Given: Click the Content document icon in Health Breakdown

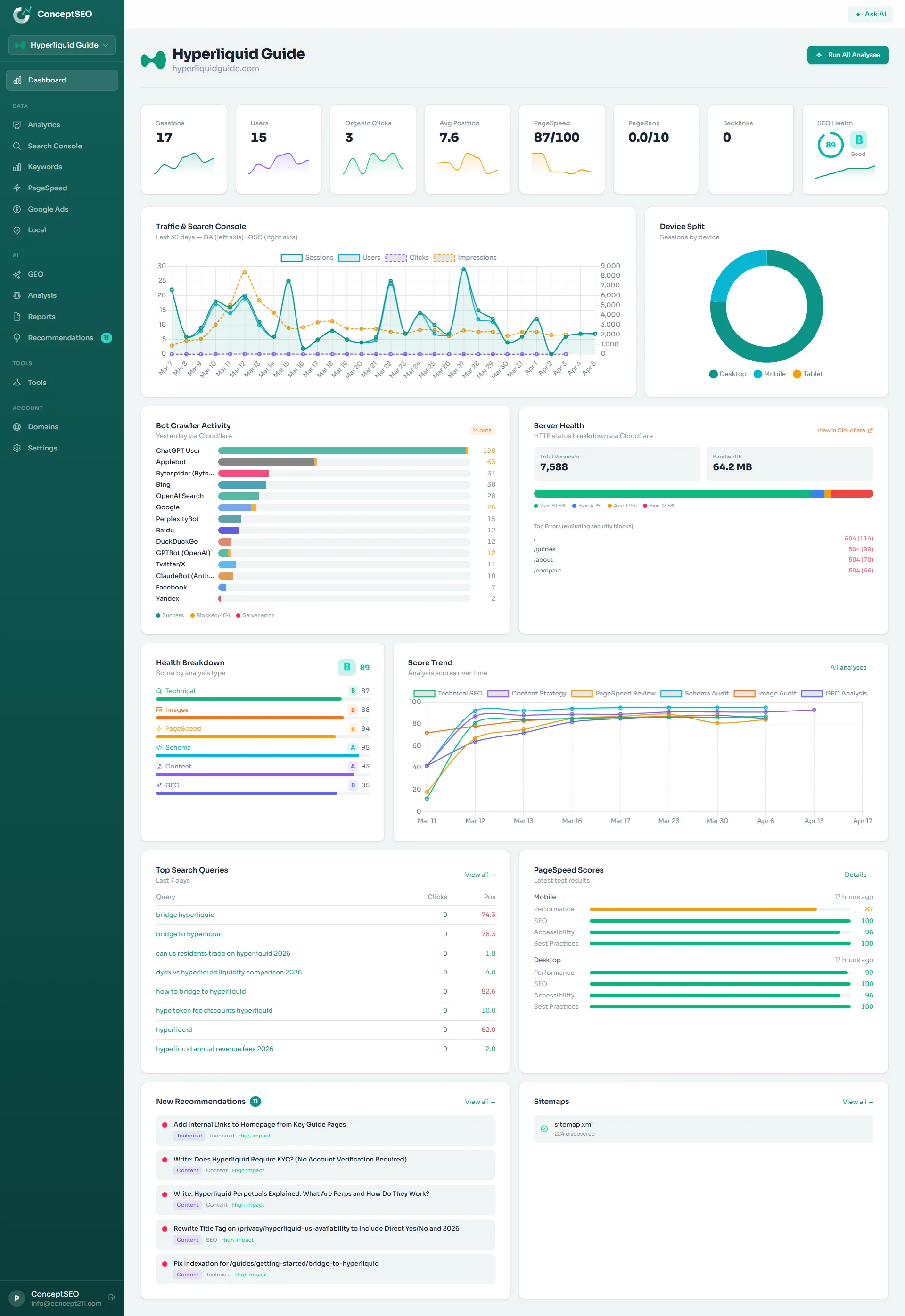Looking at the screenshot, I should (x=159, y=766).
